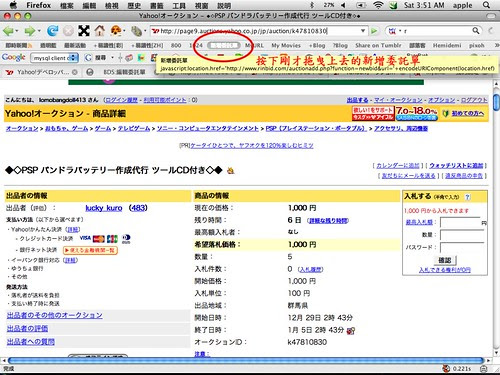The image size is (500, 375).
Task: Open the cookie-face icon dropdown arrow
Action: (124, 31)
